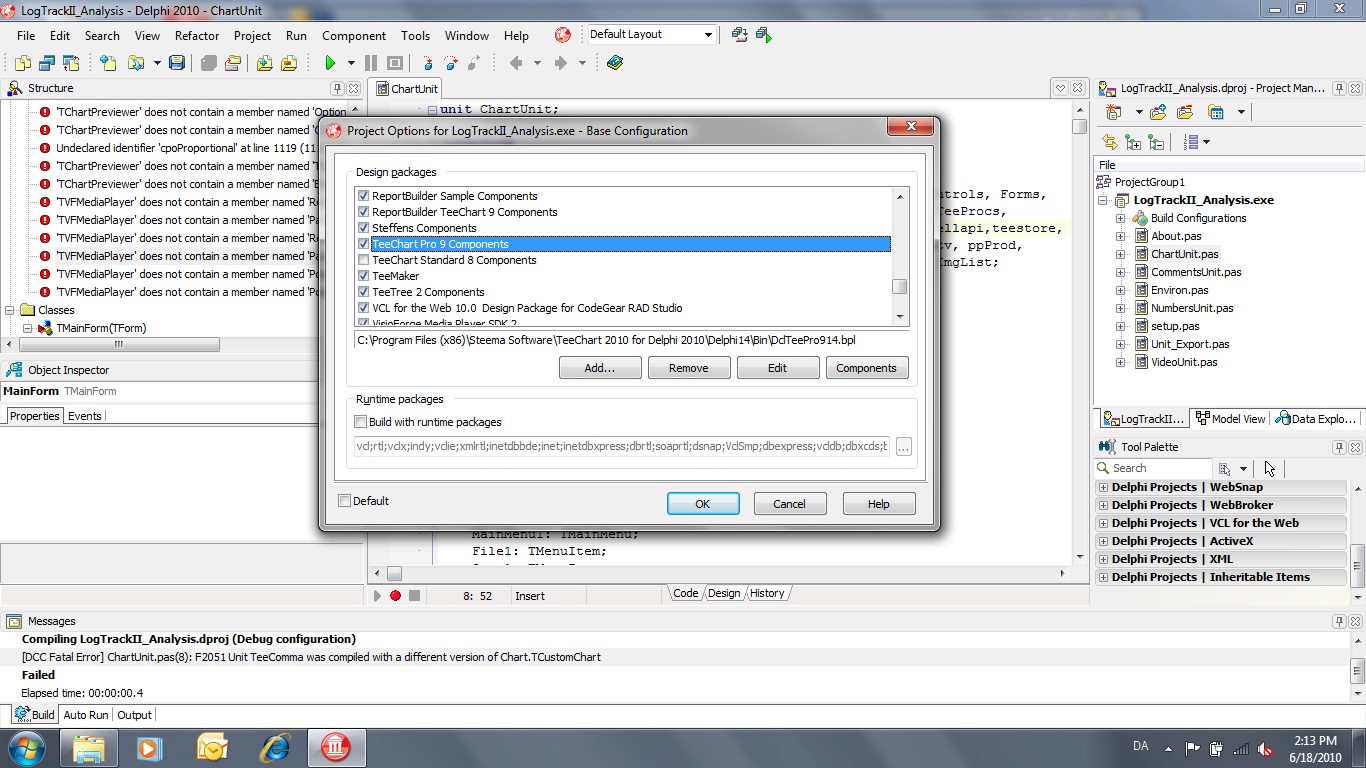Check TeeChart Standard 8 Components
This screenshot has height=768, width=1366.
click(364, 260)
